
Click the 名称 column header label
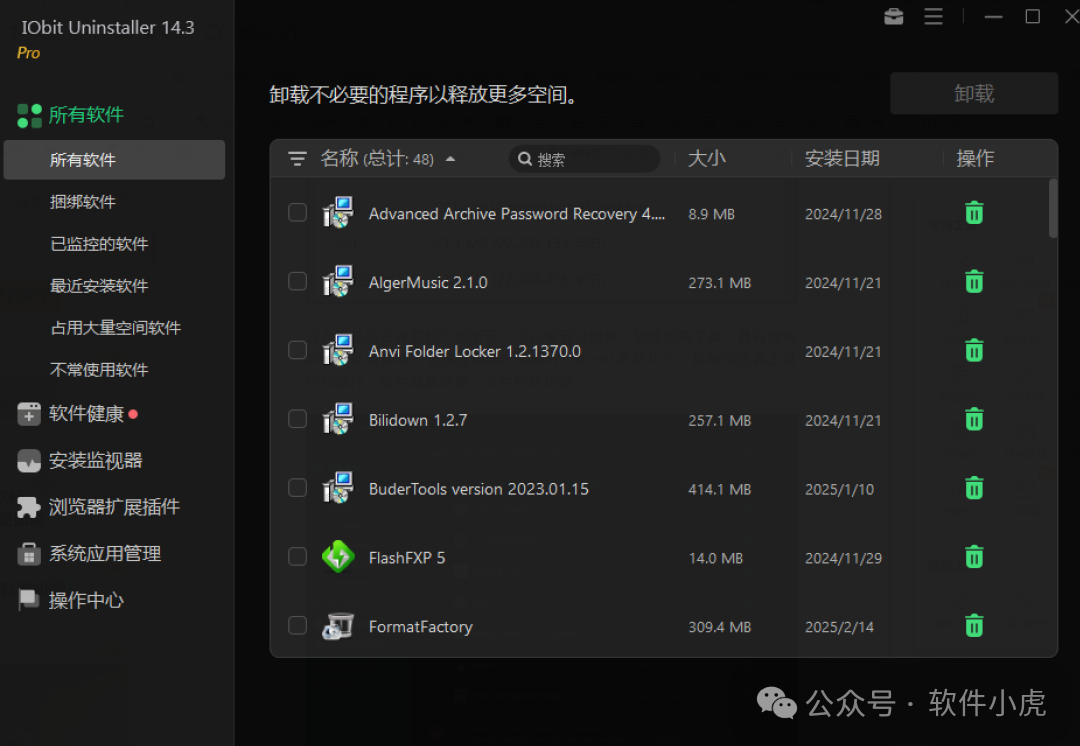[340, 158]
